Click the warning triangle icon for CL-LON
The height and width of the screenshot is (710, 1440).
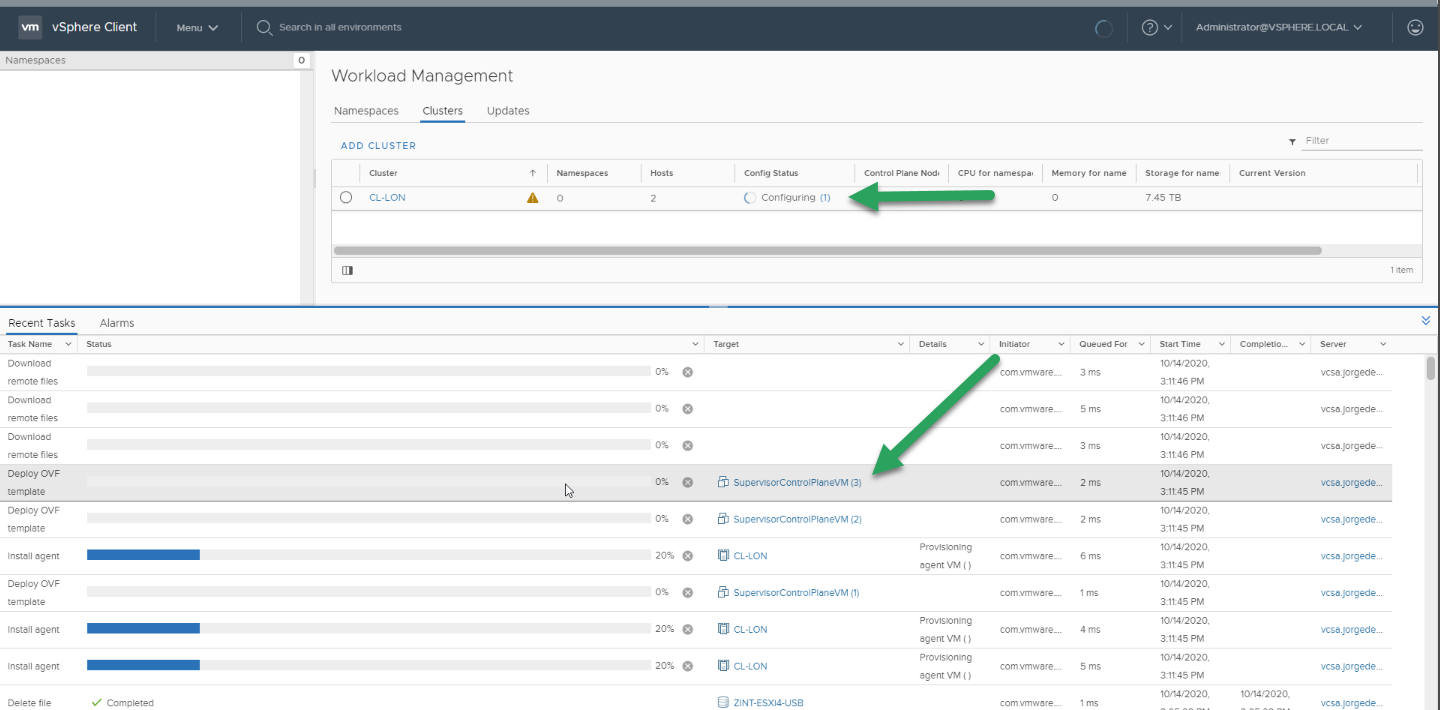tap(532, 198)
